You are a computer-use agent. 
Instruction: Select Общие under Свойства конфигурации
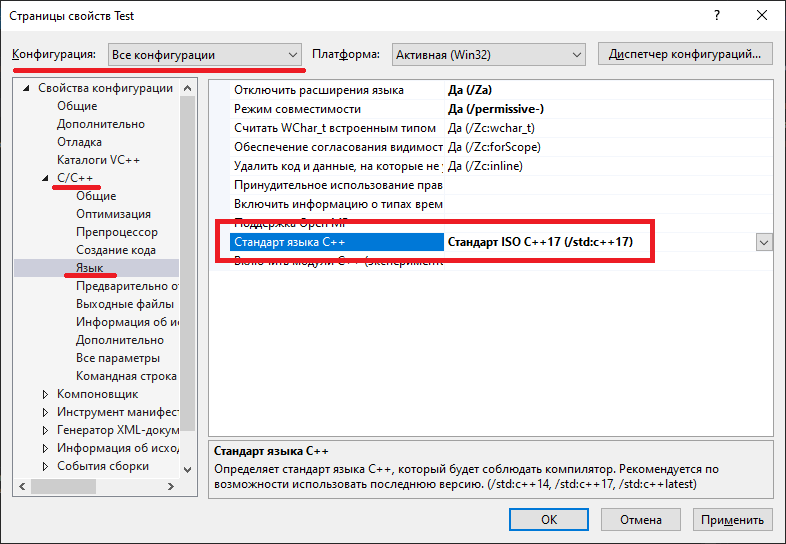click(77, 106)
